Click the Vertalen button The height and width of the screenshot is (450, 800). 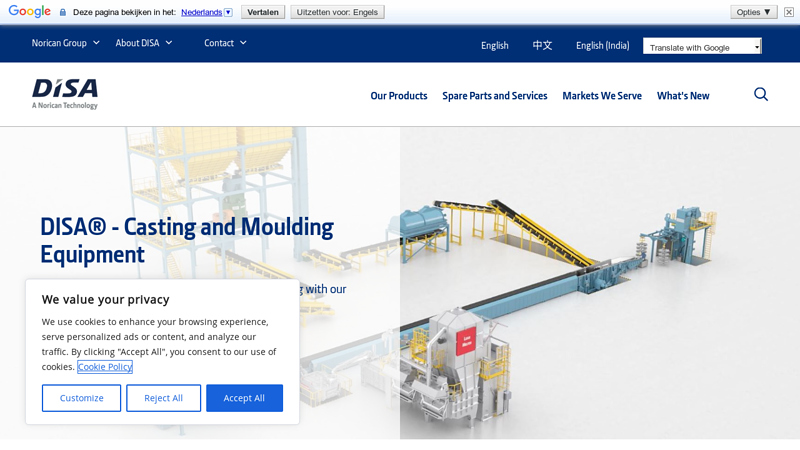tap(263, 12)
